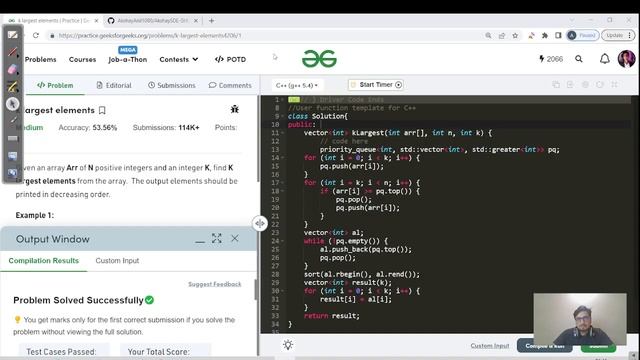Click the editor fullscreen icon

(614, 84)
